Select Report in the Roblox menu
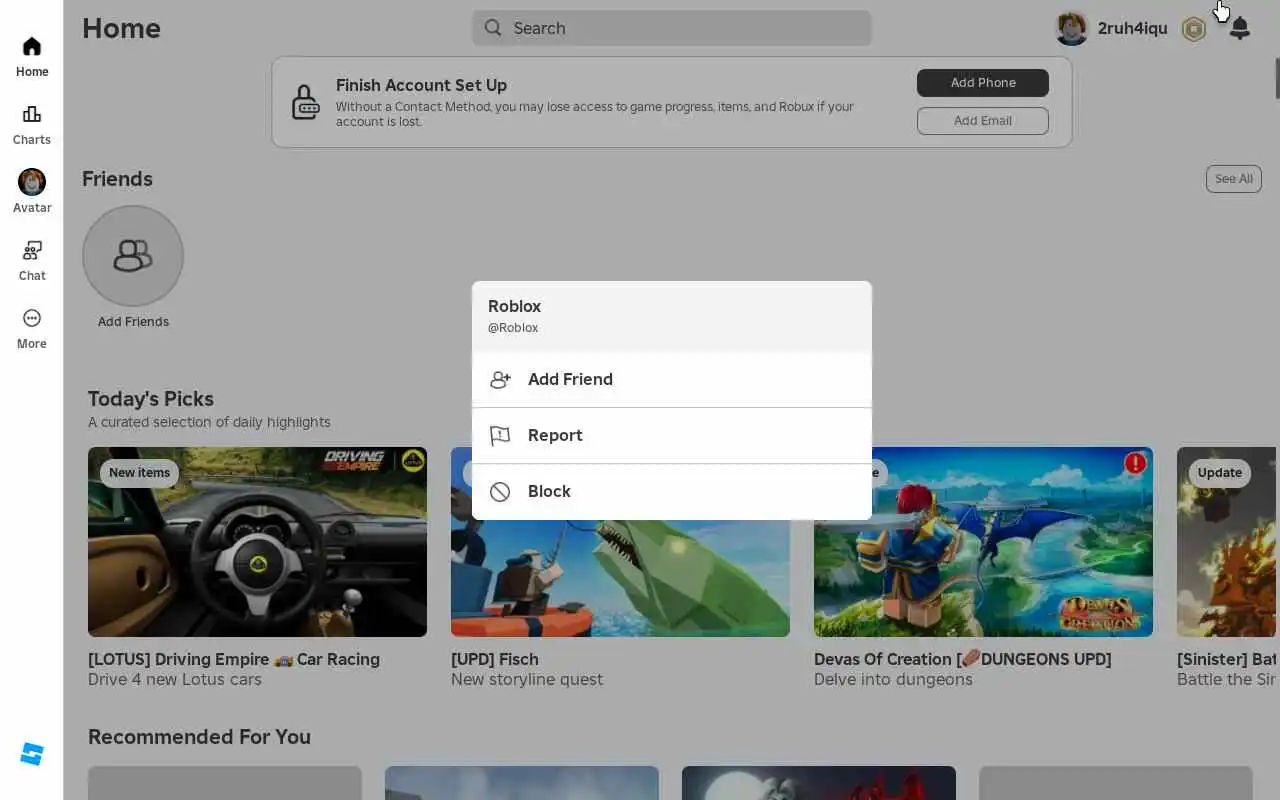1280x800 pixels. tap(672, 435)
